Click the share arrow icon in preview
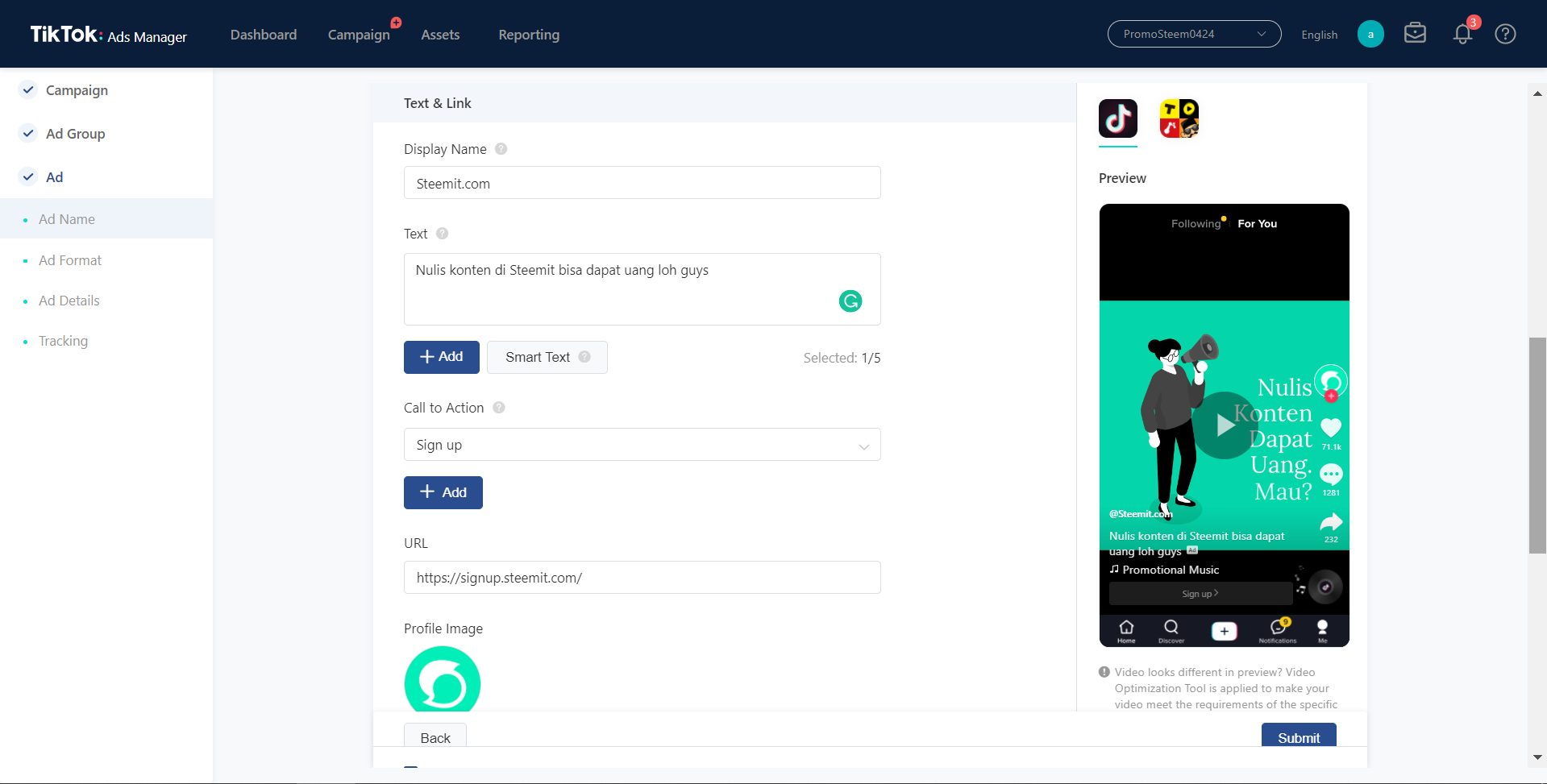 pyautogui.click(x=1331, y=522)
